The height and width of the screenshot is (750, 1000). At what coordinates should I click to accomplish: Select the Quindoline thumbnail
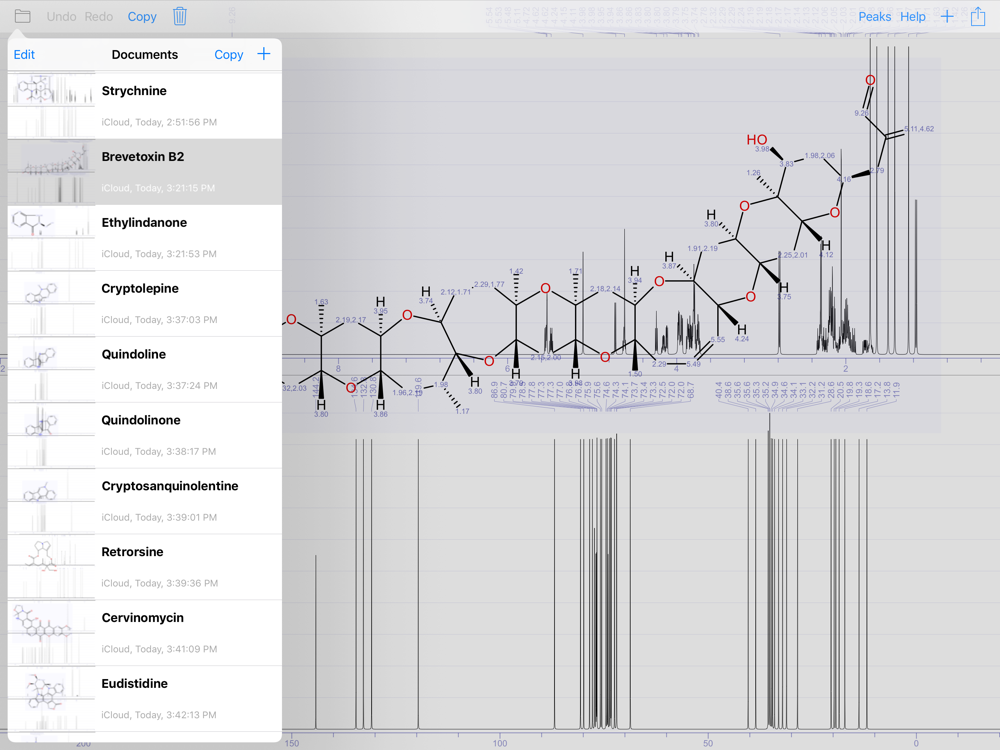(51, 369)
